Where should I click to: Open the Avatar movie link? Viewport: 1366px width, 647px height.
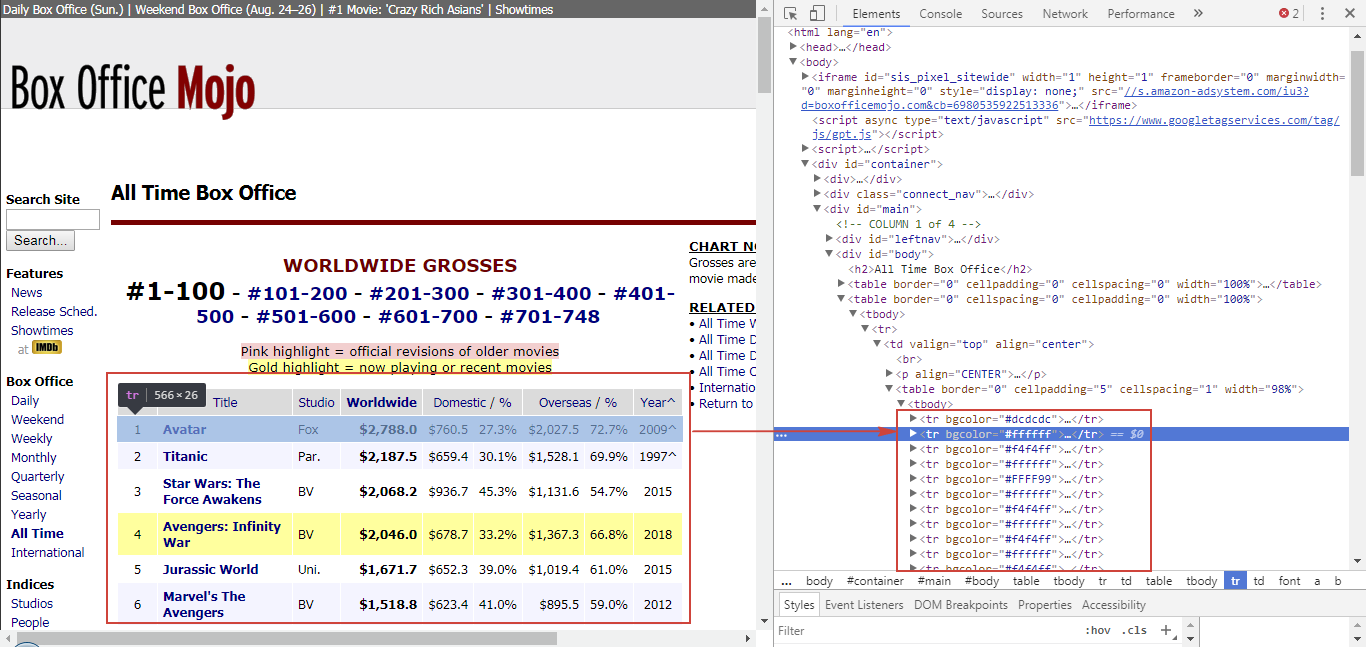pos(185,430)
